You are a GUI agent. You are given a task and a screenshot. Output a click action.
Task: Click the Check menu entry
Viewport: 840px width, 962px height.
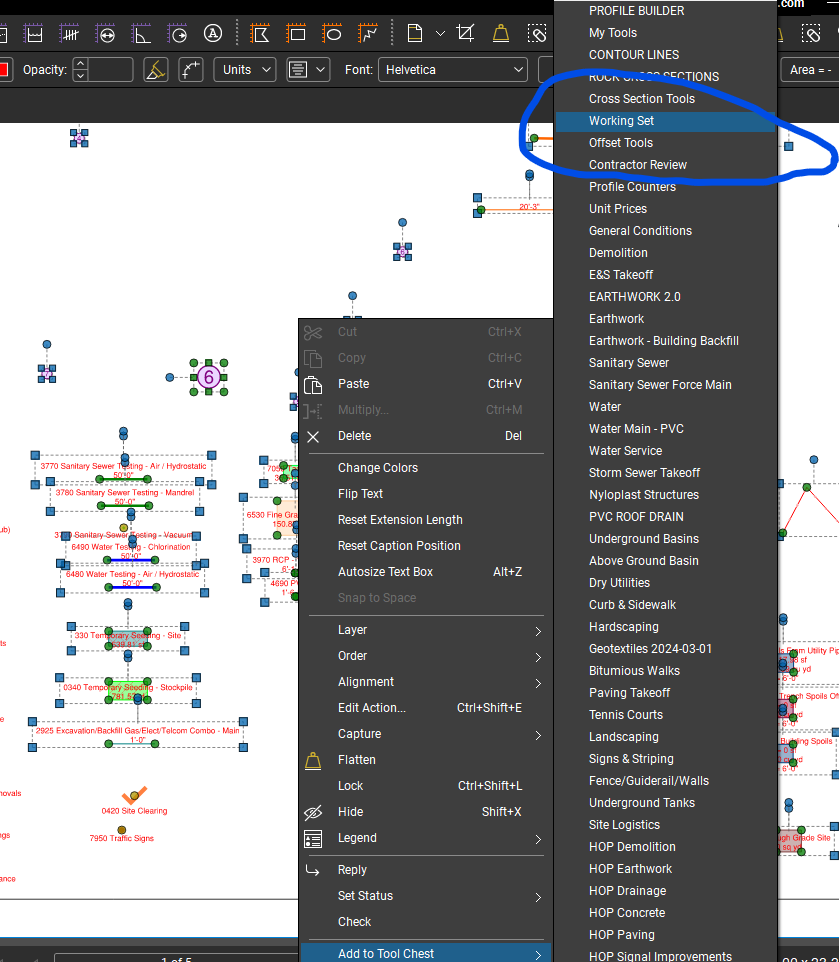coord(426,922)
